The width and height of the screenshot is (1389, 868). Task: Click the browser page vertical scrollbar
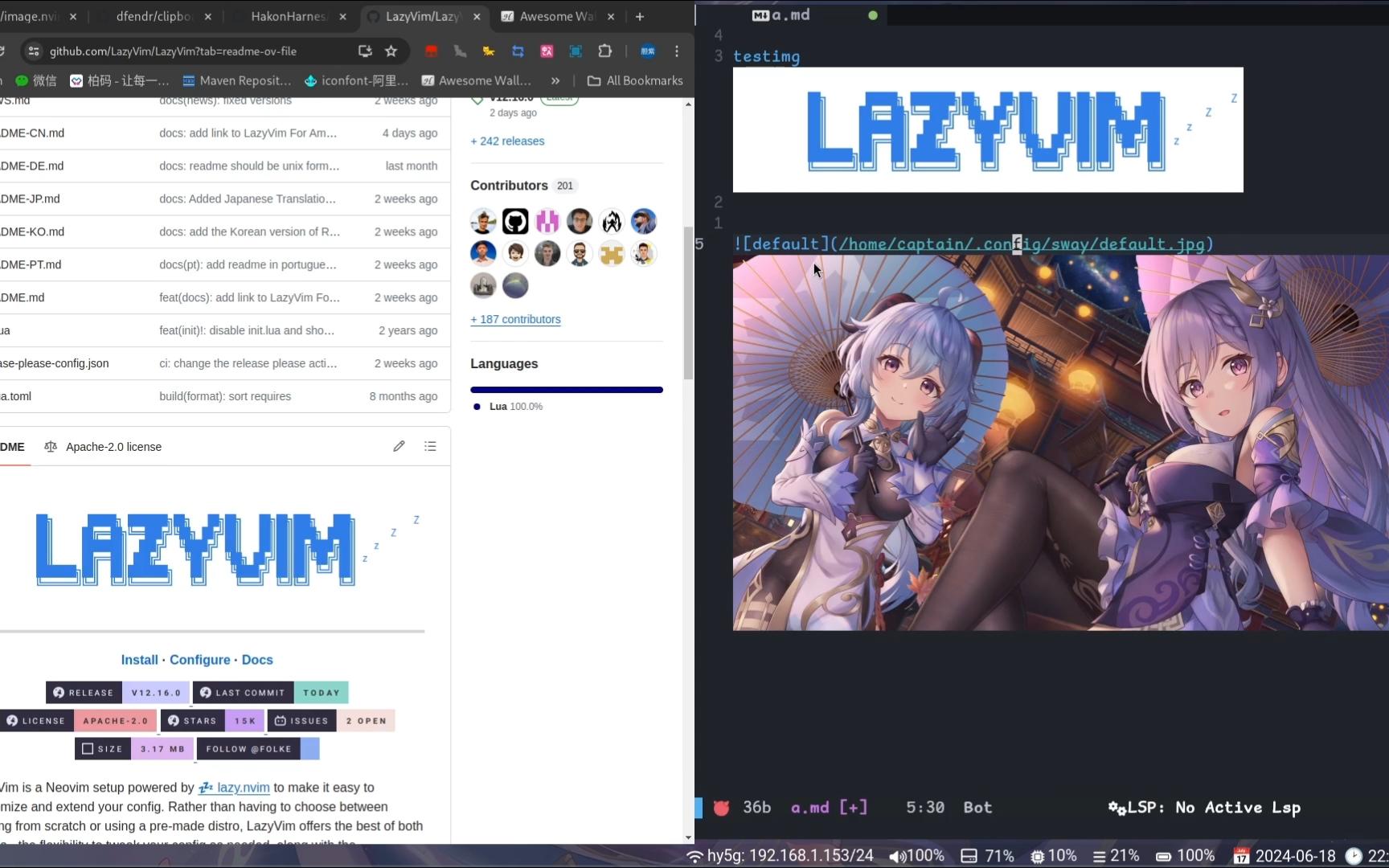click(x=688, y=303)
